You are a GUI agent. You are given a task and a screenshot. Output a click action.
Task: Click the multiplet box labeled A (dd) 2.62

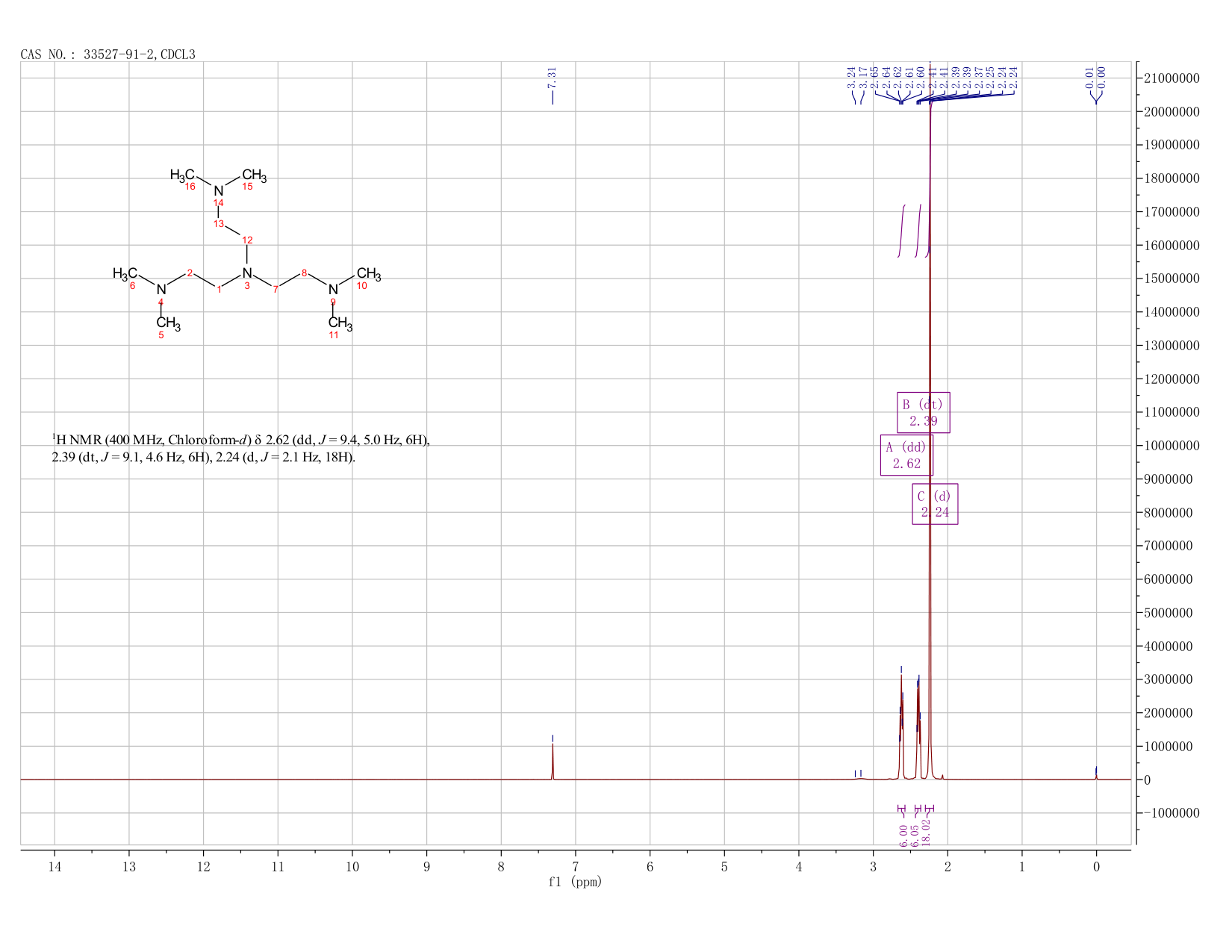[x=906, y=455]
